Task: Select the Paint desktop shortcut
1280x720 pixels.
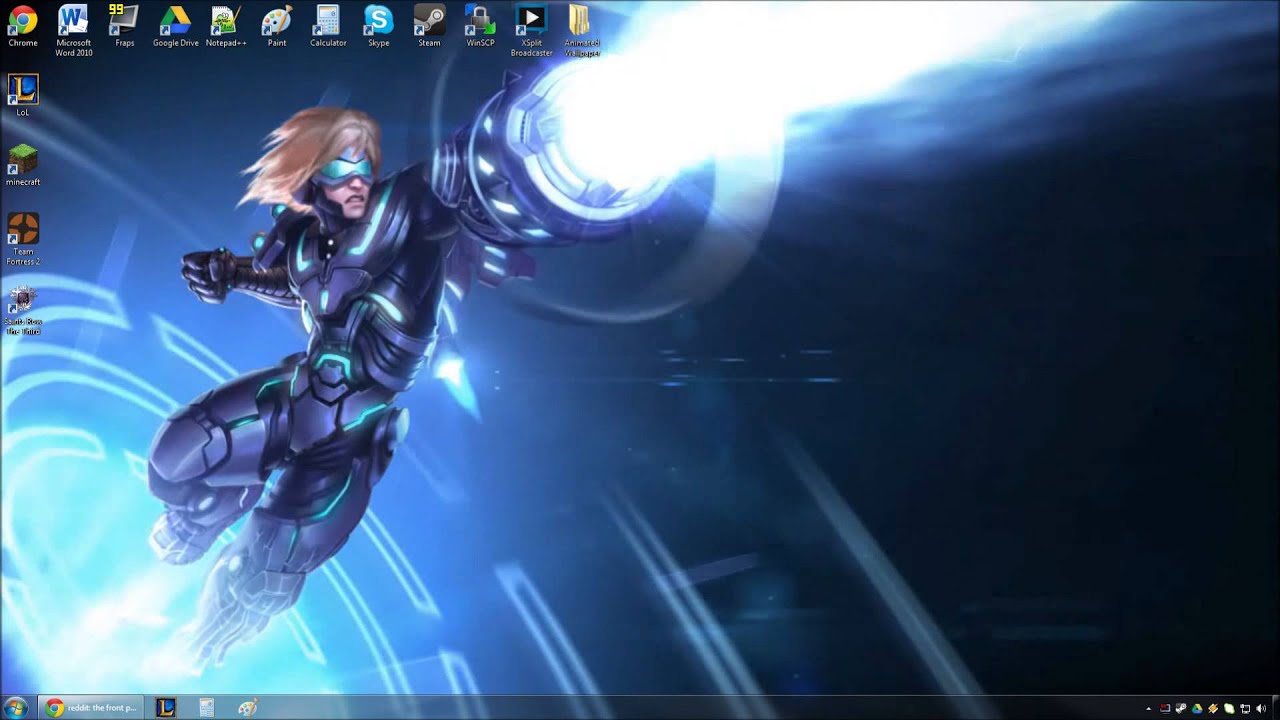Action: coord(277,27)
